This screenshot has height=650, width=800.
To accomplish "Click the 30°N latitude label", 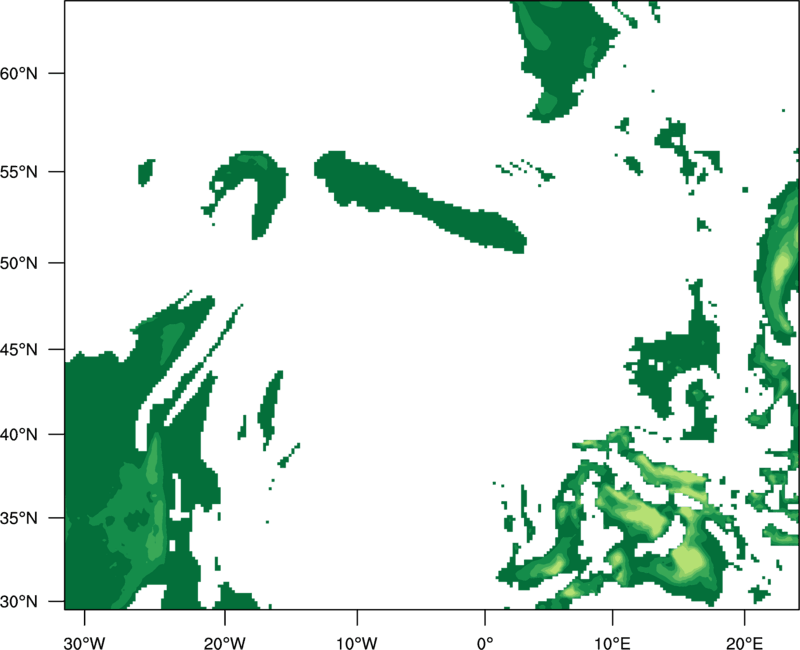I will [19, 602].
